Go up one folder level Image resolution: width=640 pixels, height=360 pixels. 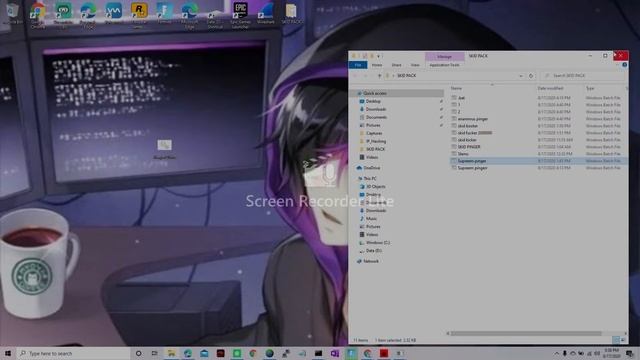coord(379,76)
